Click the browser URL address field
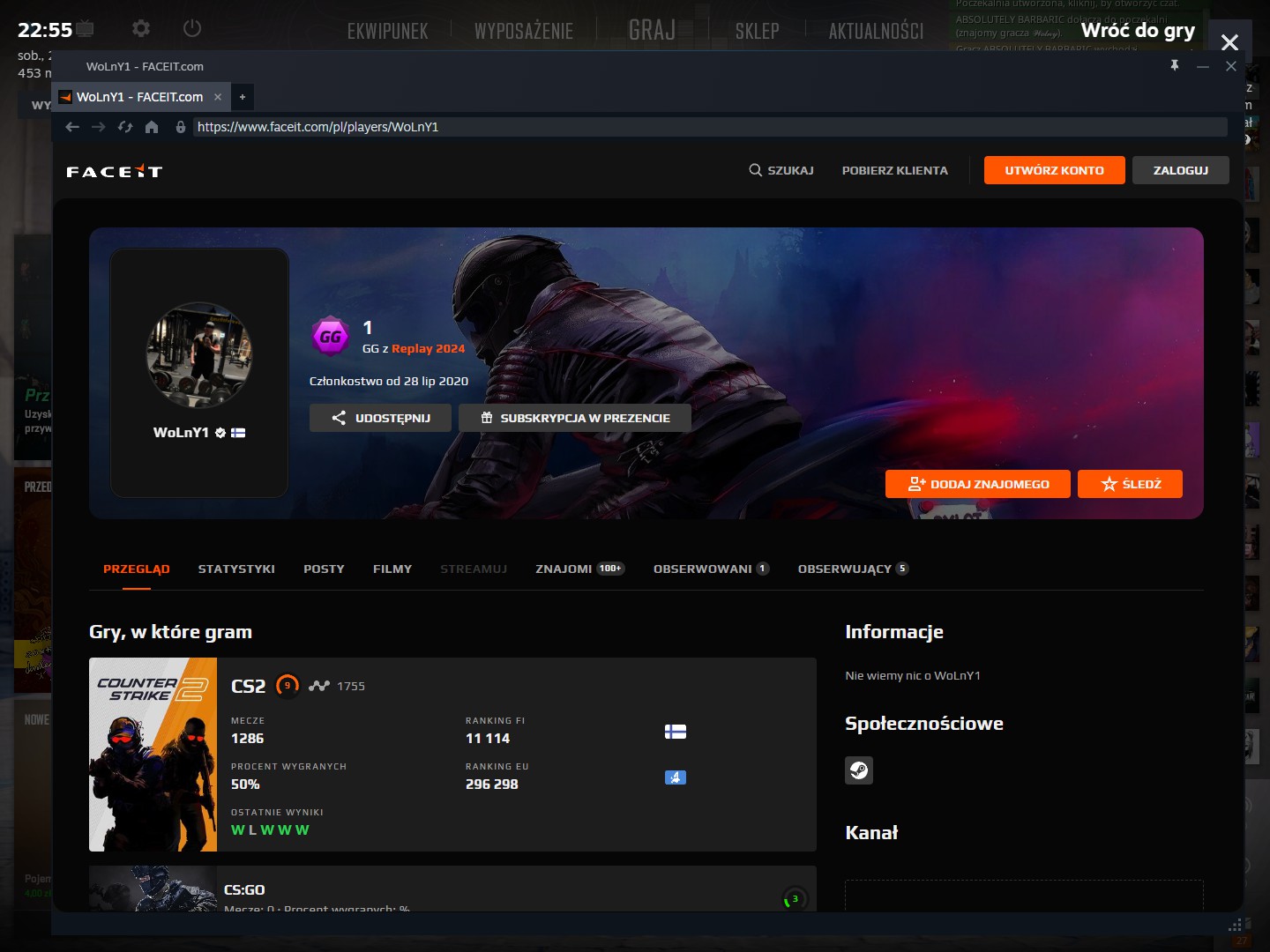 coord(710,127)
